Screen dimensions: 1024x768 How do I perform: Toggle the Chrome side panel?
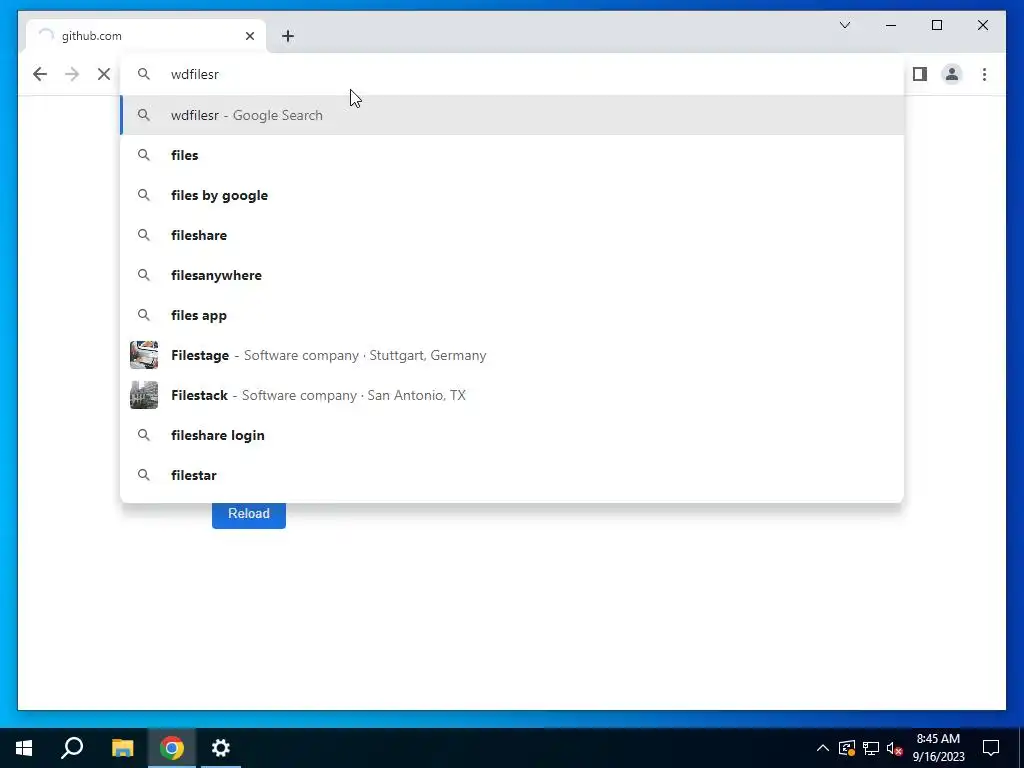920,74
